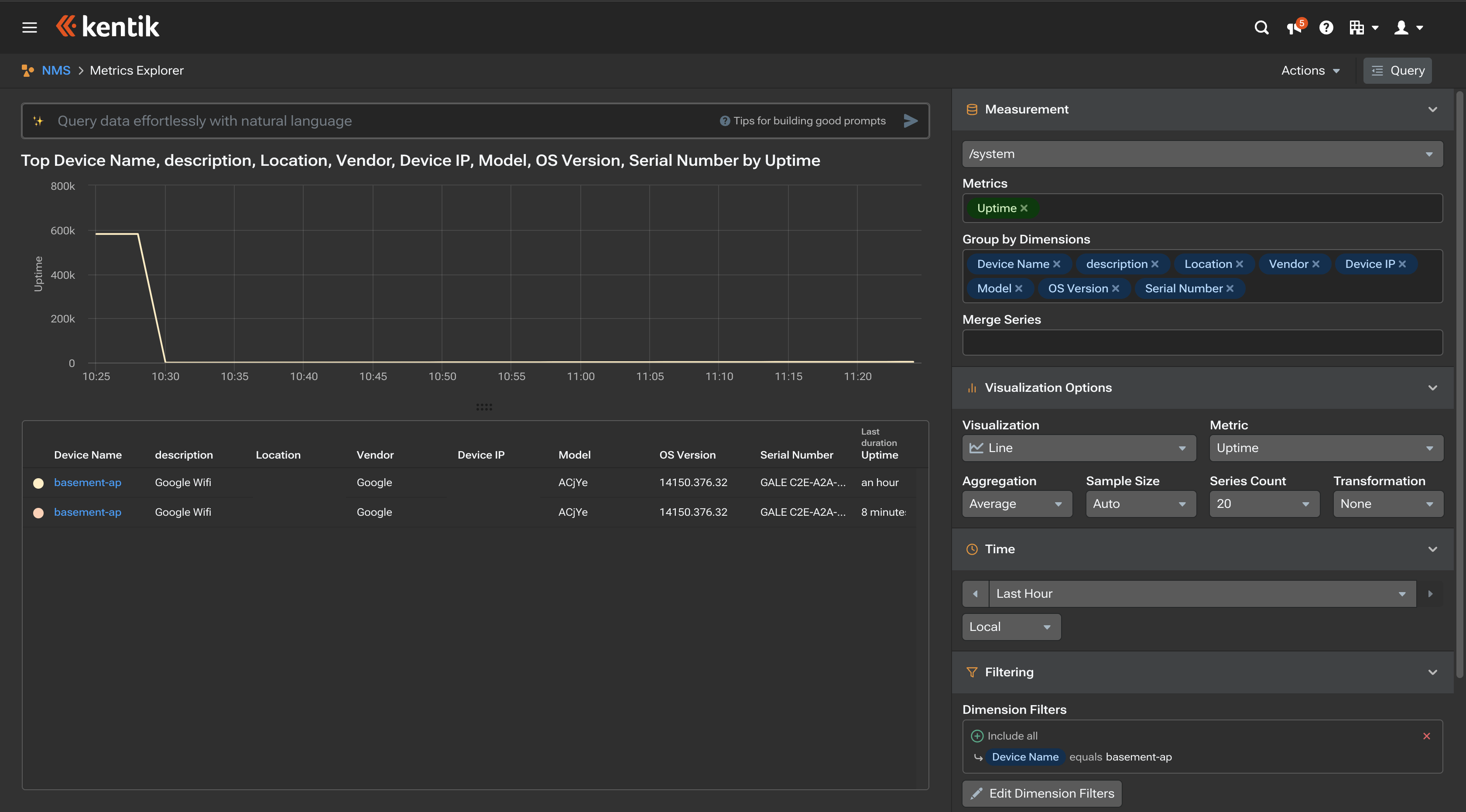This screenshot has width=1466, height=812.
Task: Click the Edit Dimension Filters button
Action: (1041, 793)
